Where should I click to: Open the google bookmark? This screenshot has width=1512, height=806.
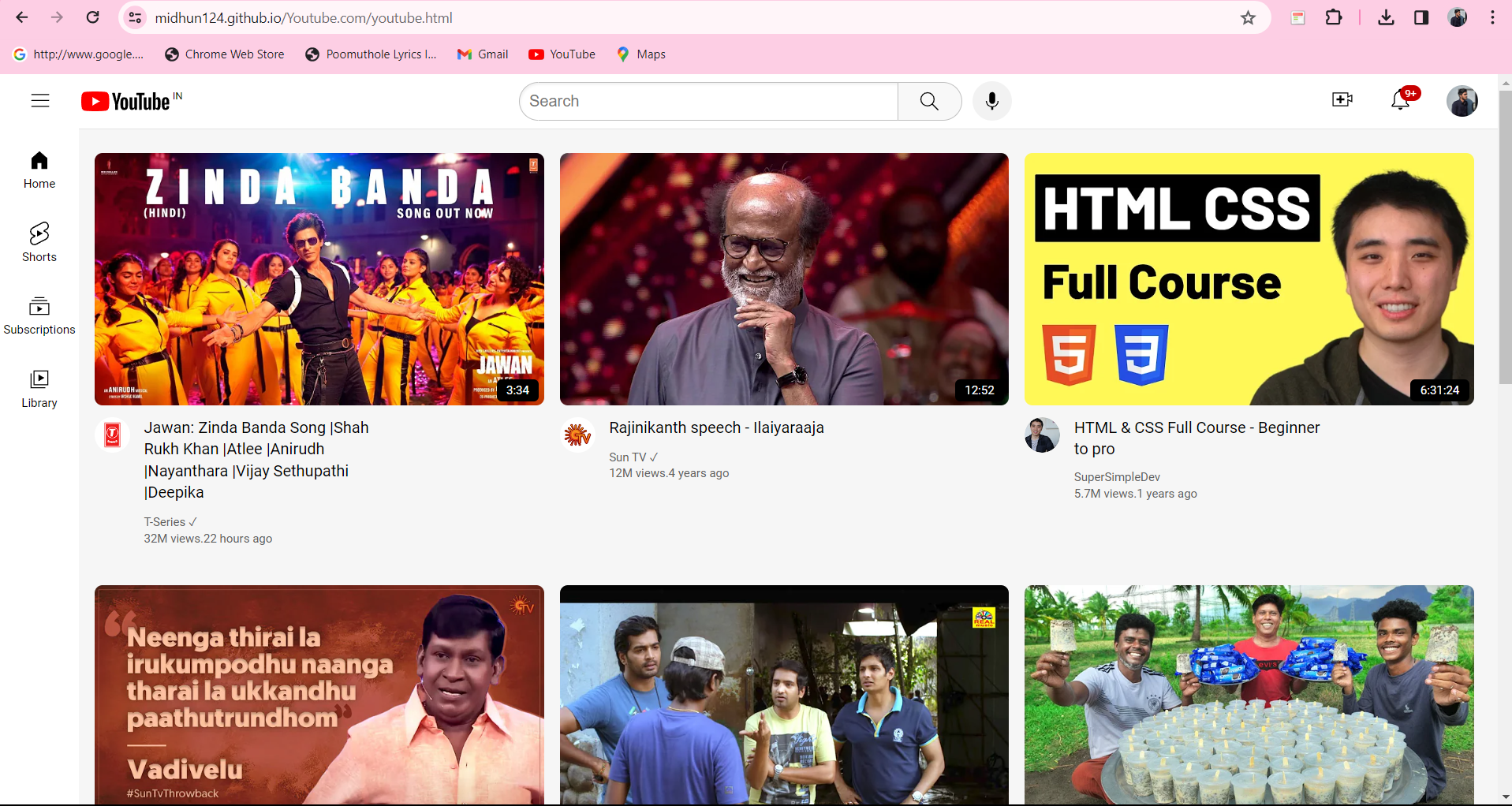[x=79, y=54]
